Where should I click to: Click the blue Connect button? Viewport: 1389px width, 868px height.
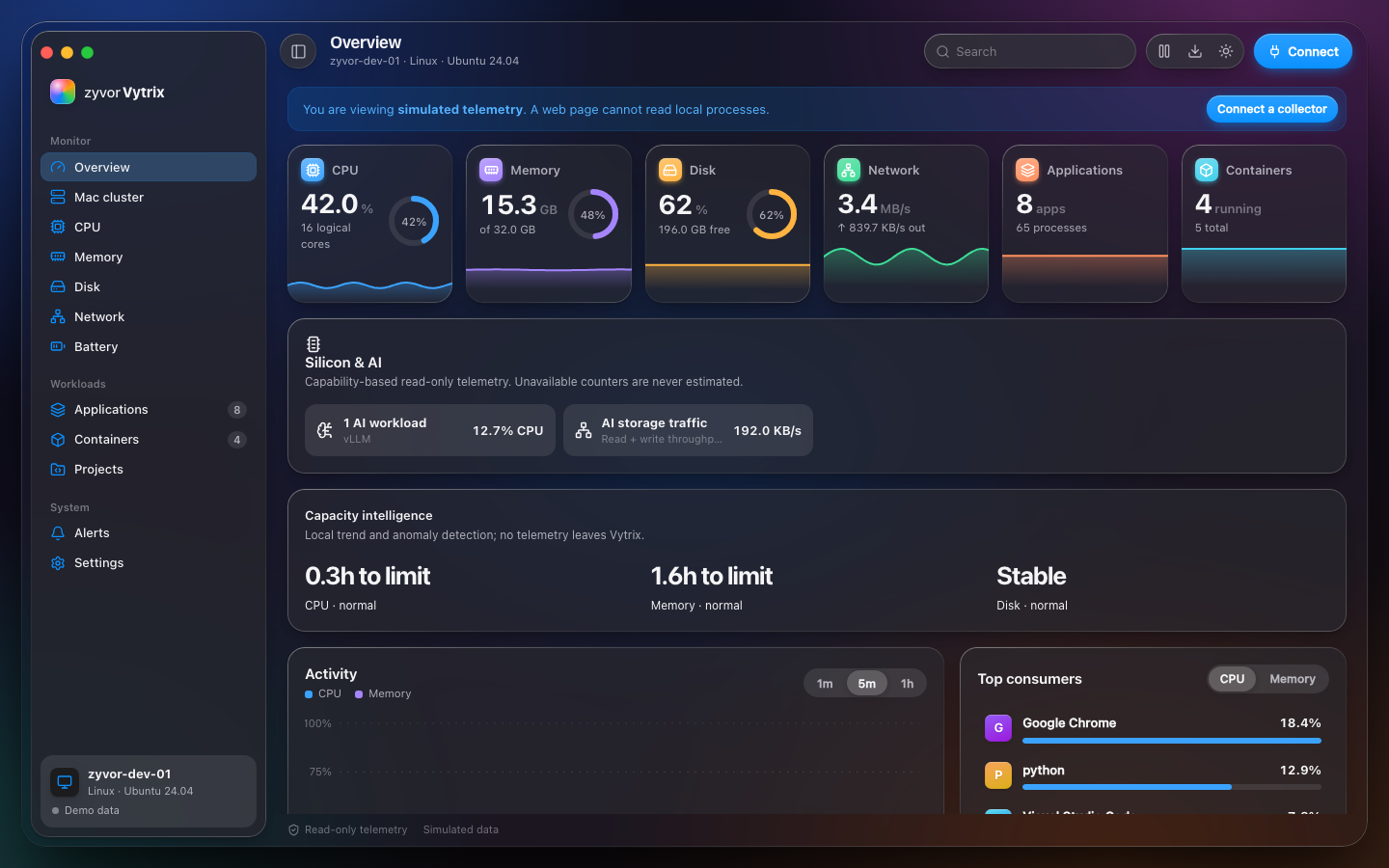tap(1303, 51)
